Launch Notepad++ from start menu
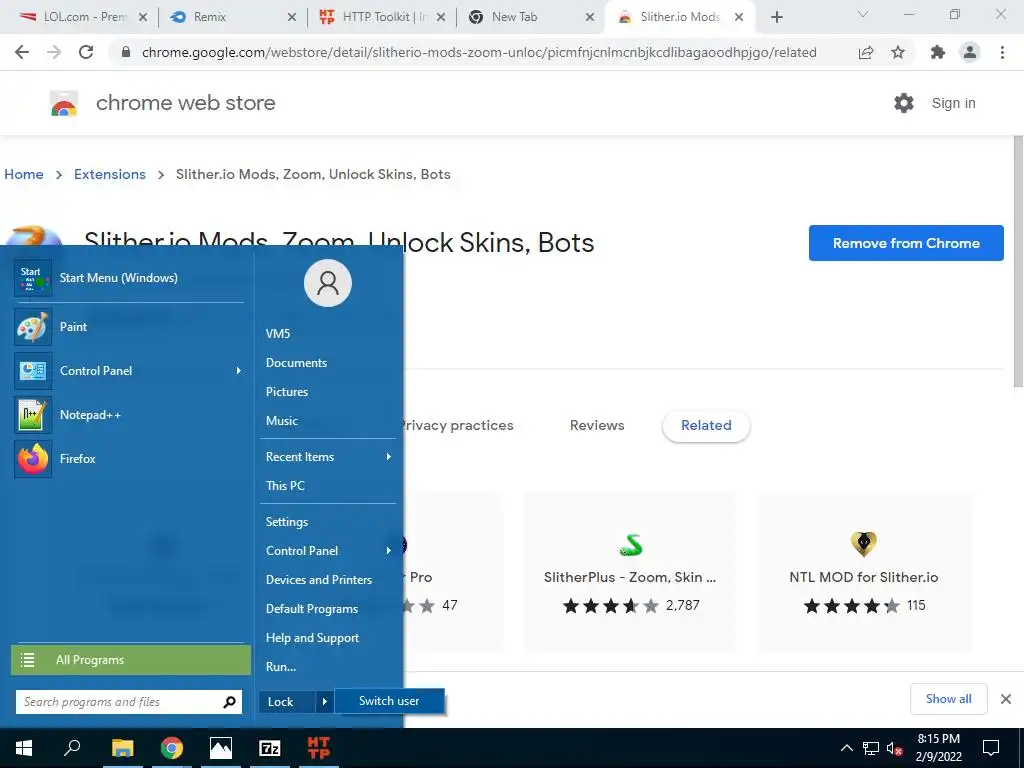 click(129, 415)
